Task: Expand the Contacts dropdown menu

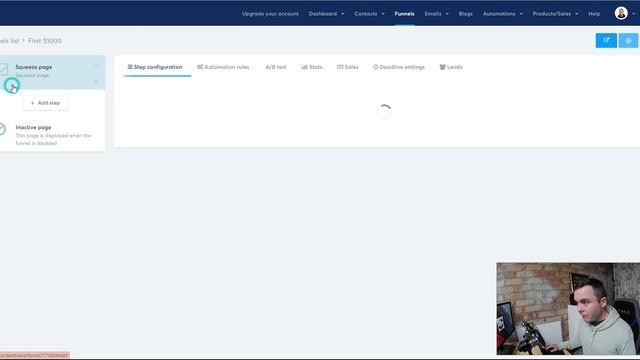Action: 369,14
